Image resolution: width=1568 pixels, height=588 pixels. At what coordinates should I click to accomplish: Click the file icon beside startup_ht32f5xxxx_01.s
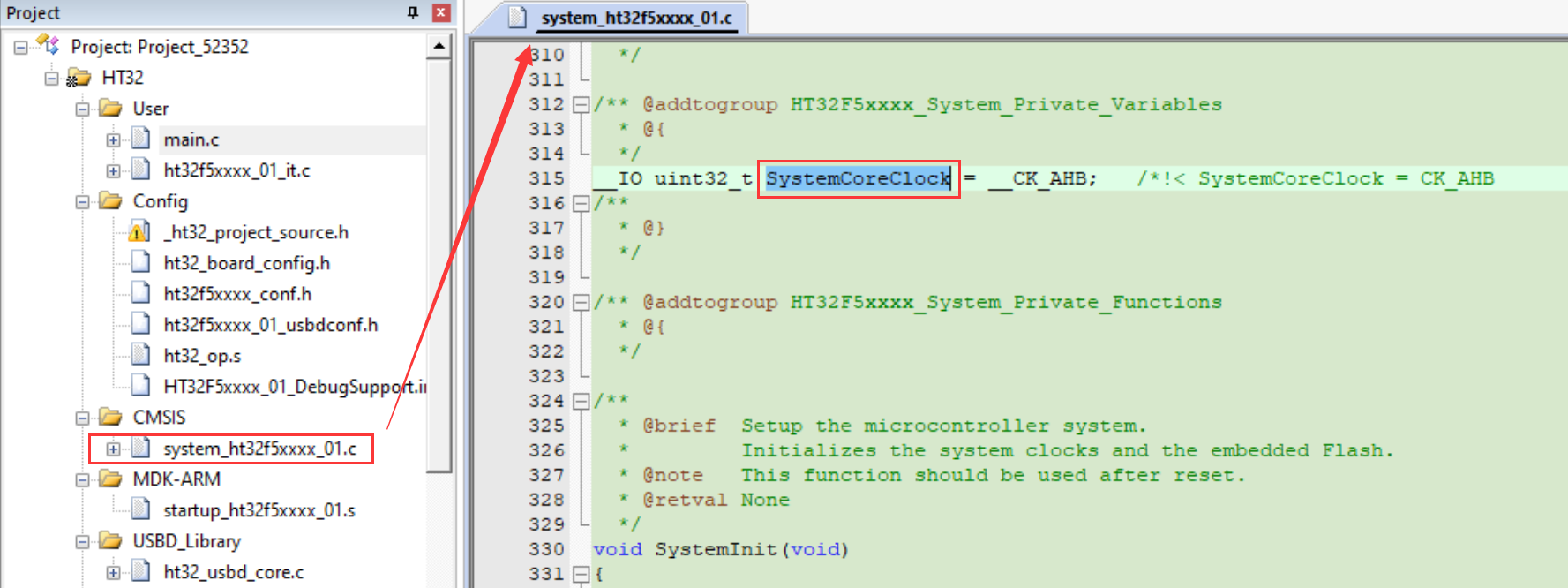tap(140, 509)
